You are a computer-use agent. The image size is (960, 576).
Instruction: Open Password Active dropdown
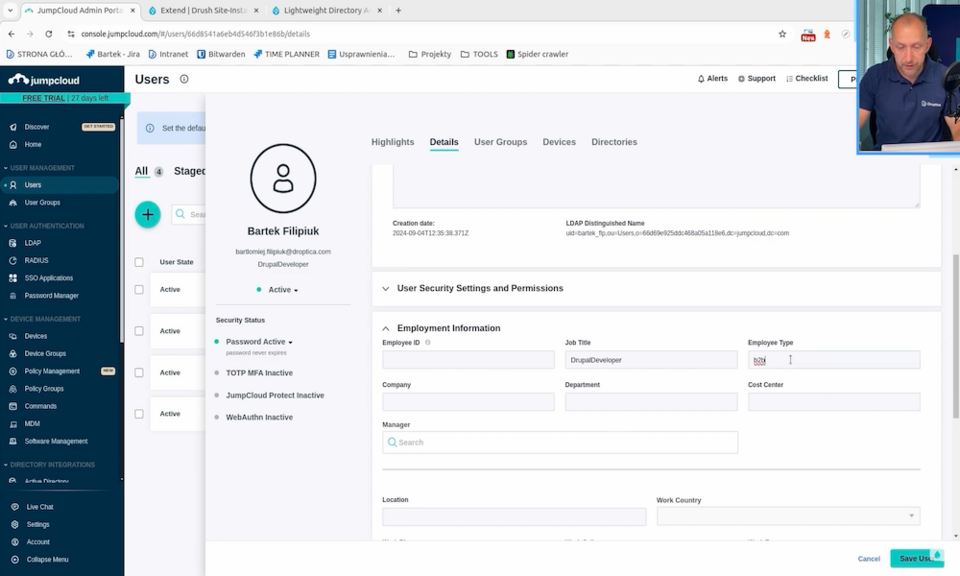pos(259,342)
